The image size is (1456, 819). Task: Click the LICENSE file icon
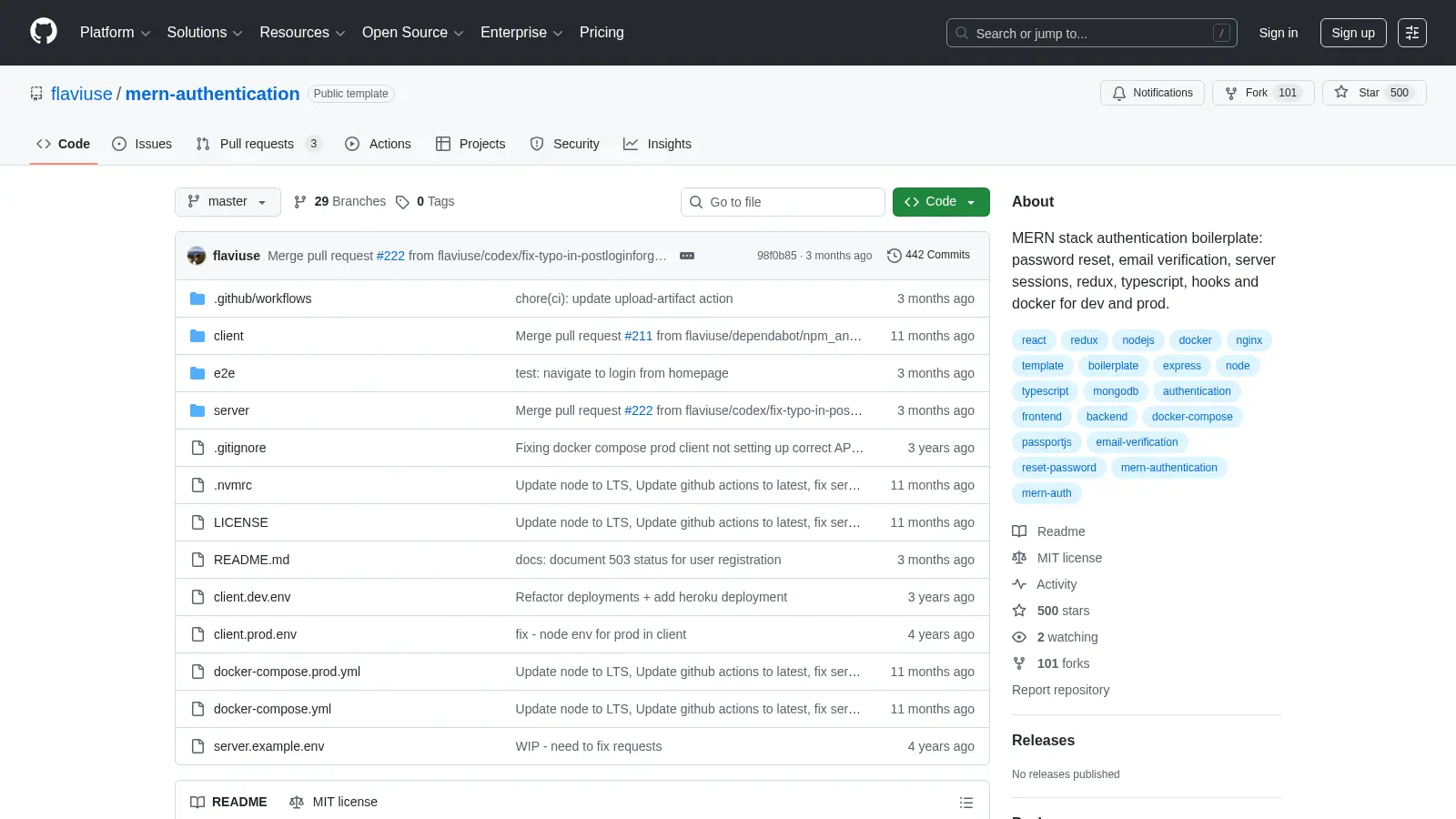(197, 522)
